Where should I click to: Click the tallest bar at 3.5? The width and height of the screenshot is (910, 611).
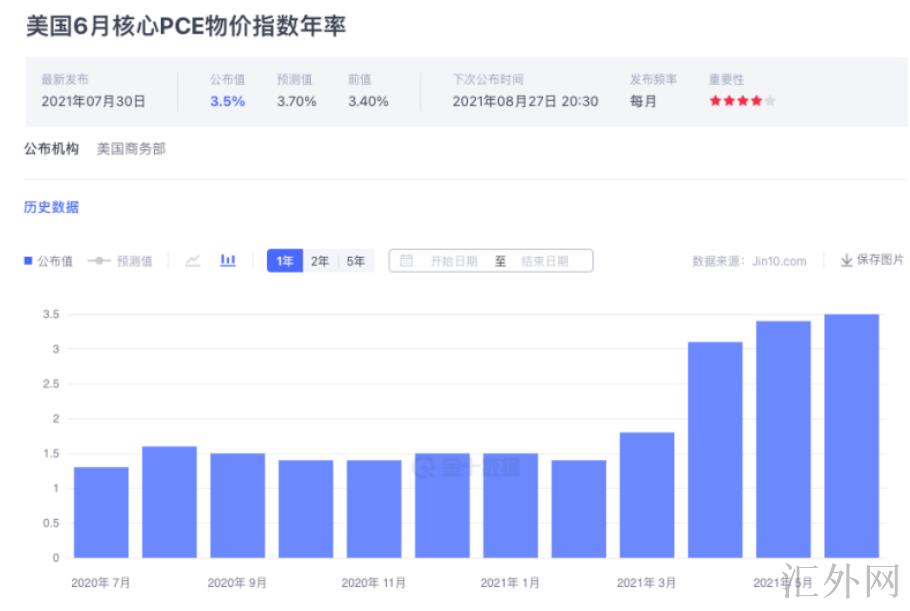(851, 436)
